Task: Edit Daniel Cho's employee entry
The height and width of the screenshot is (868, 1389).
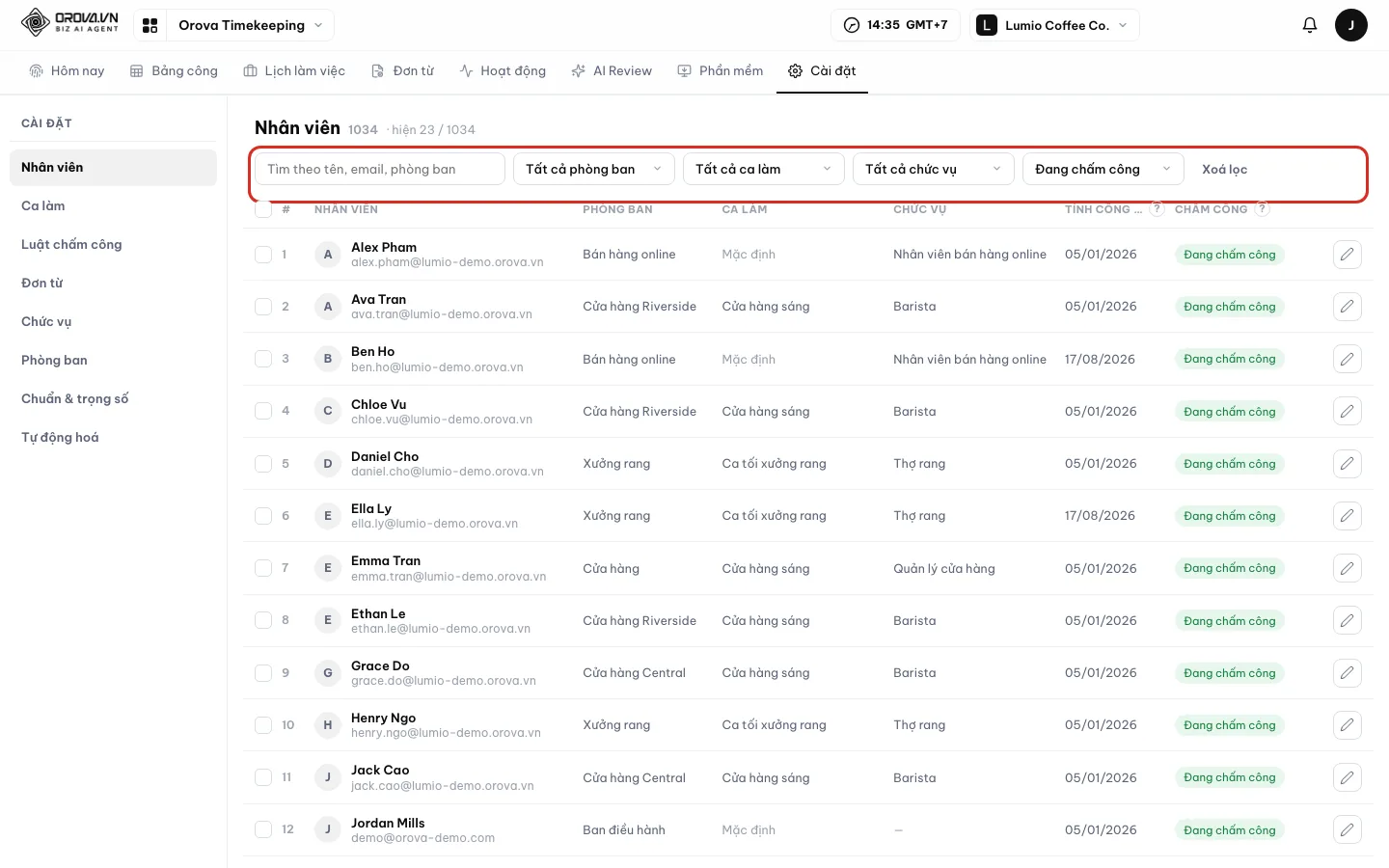Action: (1347, 464)
